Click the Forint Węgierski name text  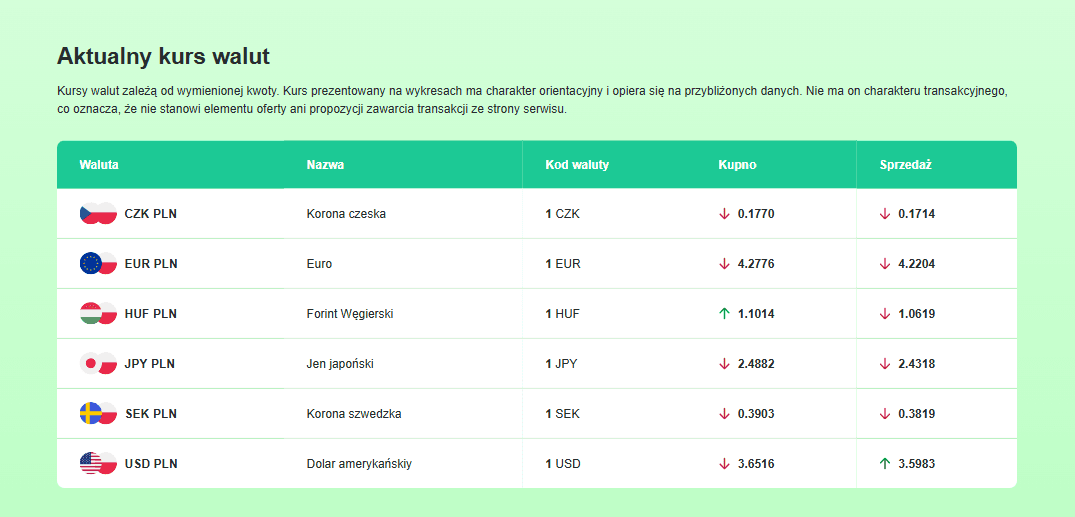click(349, 313)
